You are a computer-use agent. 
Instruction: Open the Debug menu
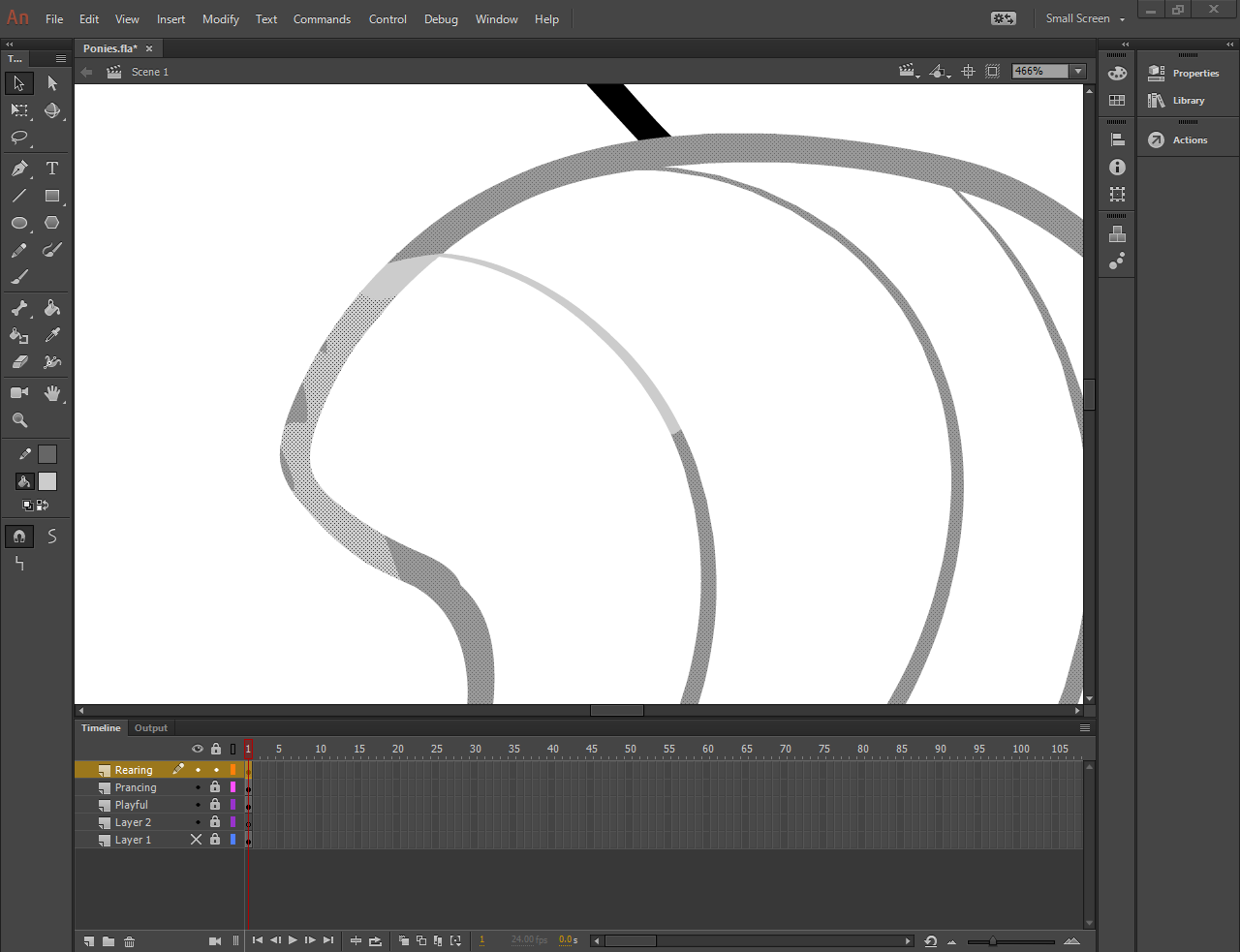tap(441, 19)
